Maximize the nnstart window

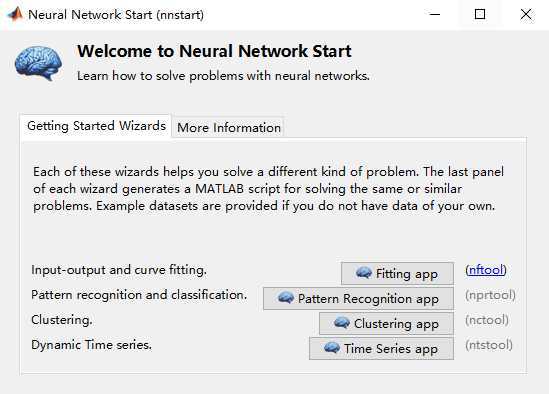point(480,14)
